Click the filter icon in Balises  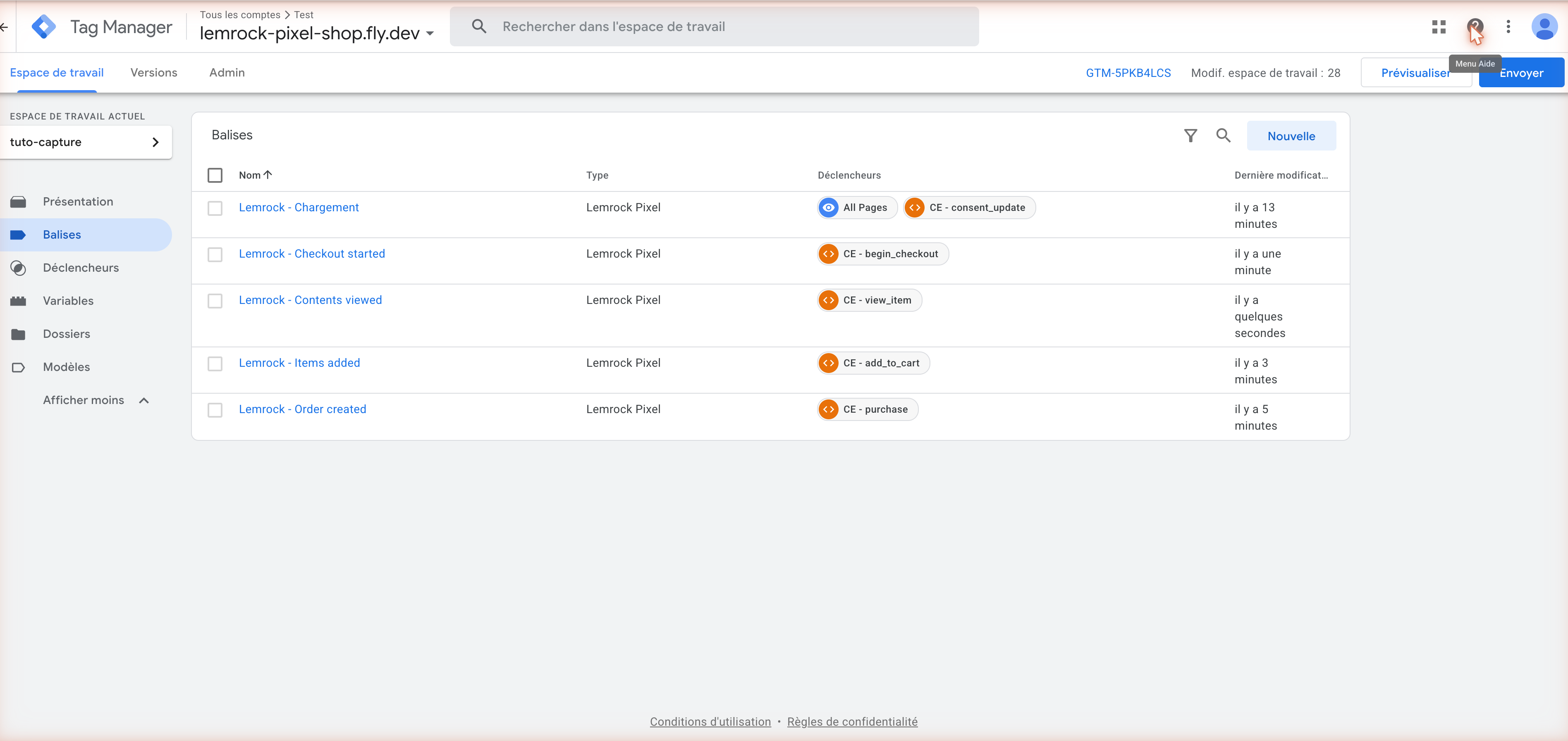click(1190, 135)
